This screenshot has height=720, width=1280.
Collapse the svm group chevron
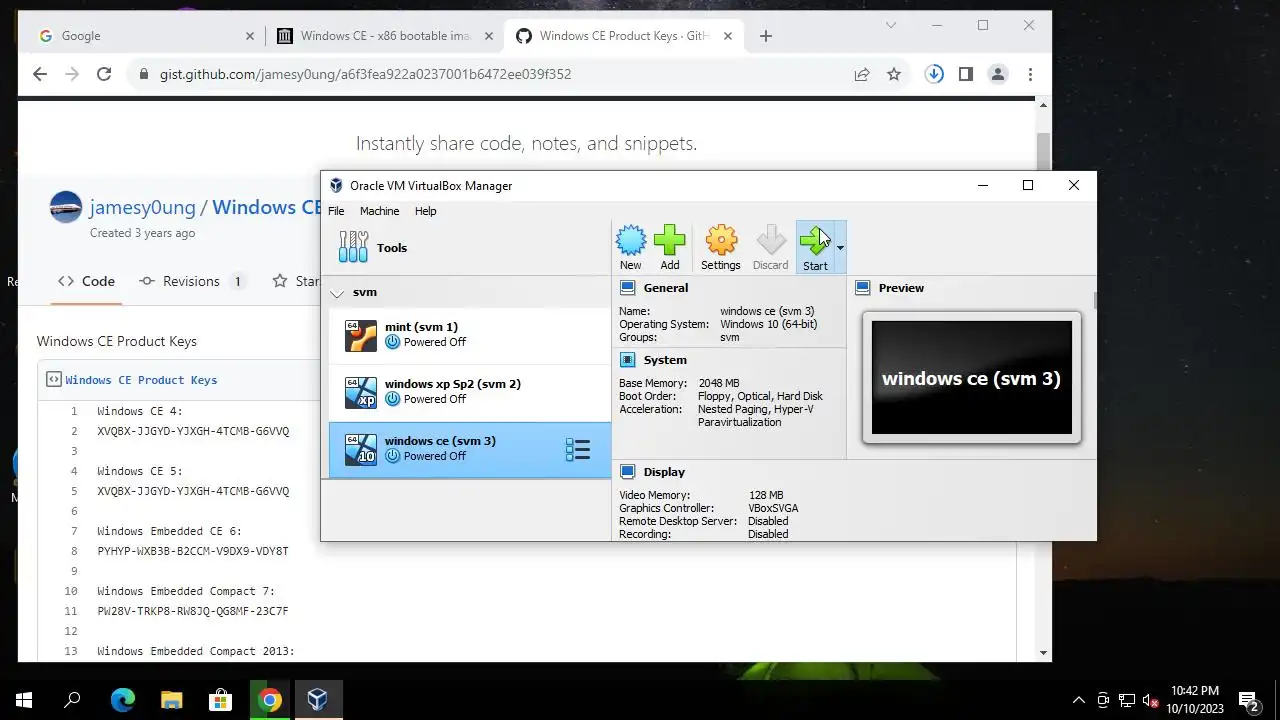pyautogui.click(x=338, y=293)
